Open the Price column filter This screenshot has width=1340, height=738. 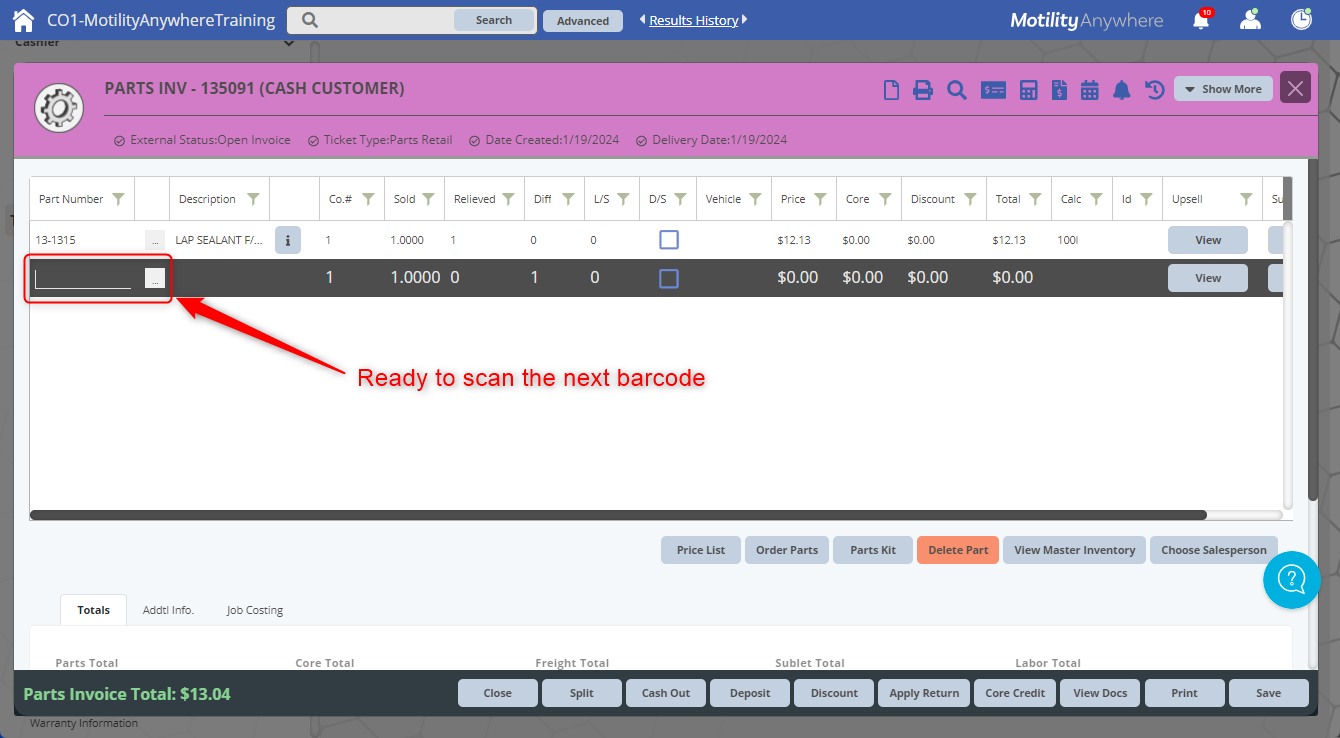pos(820,199)
